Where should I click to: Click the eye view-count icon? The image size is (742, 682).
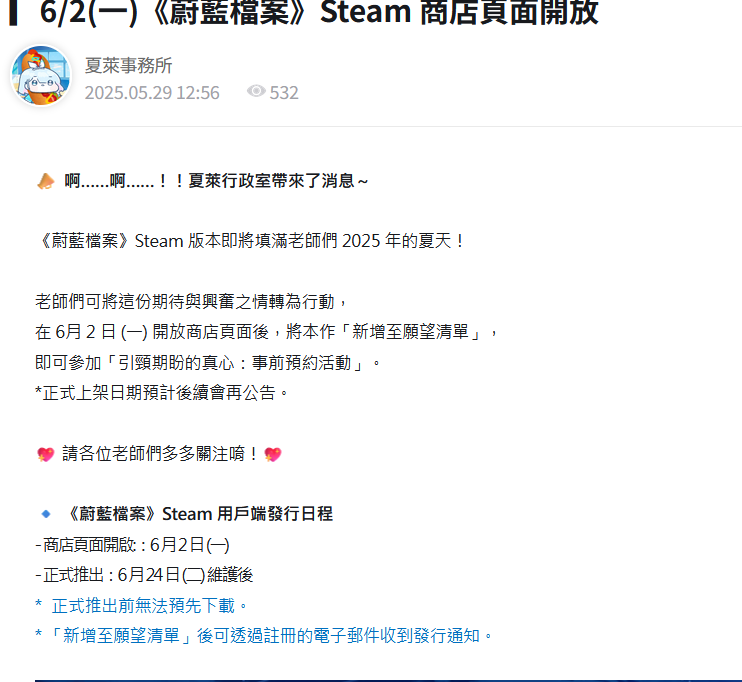click(x=256, y=91)
